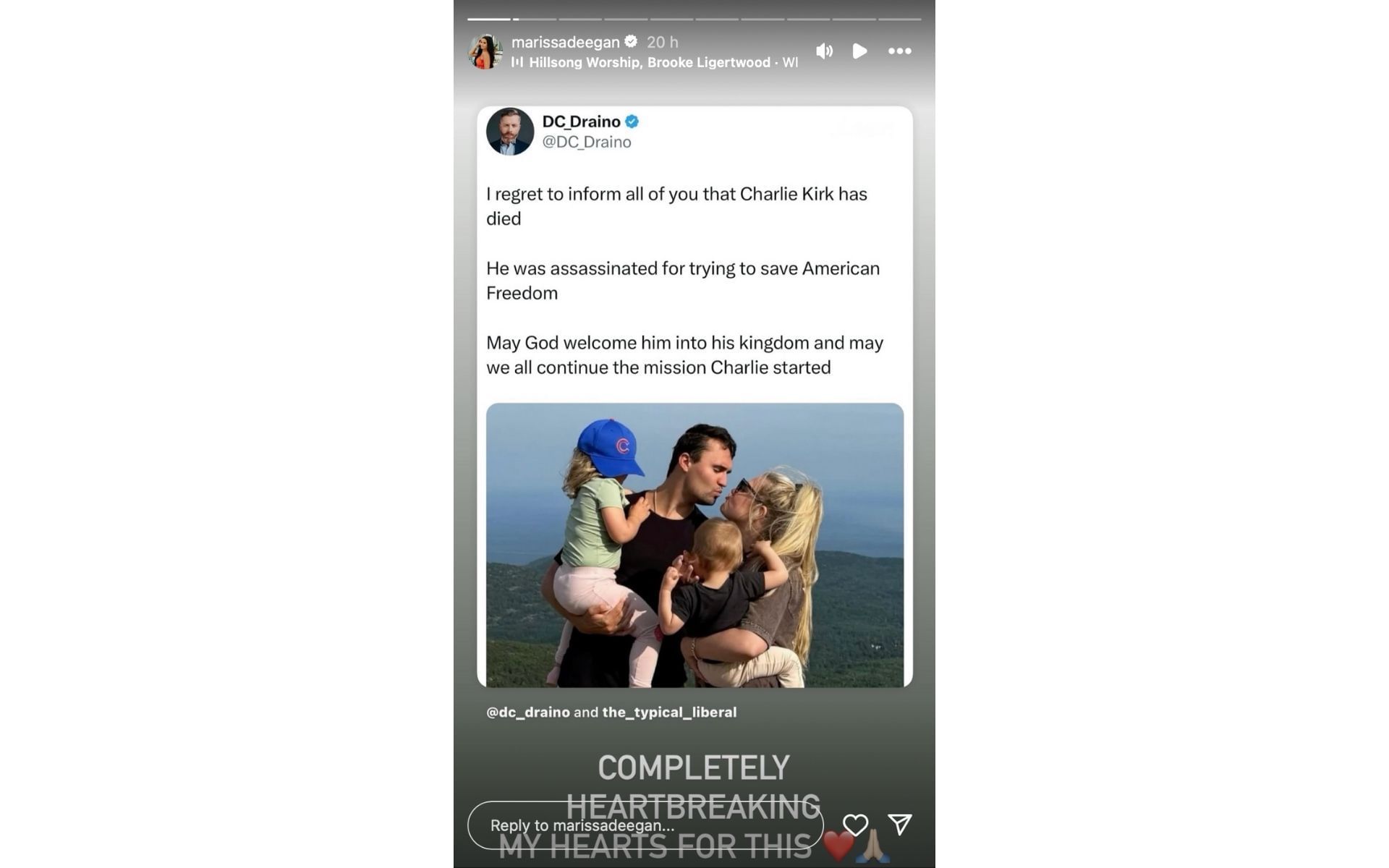Open the three-dot more options menu
1389x868 pixels.
click(899, 51)
